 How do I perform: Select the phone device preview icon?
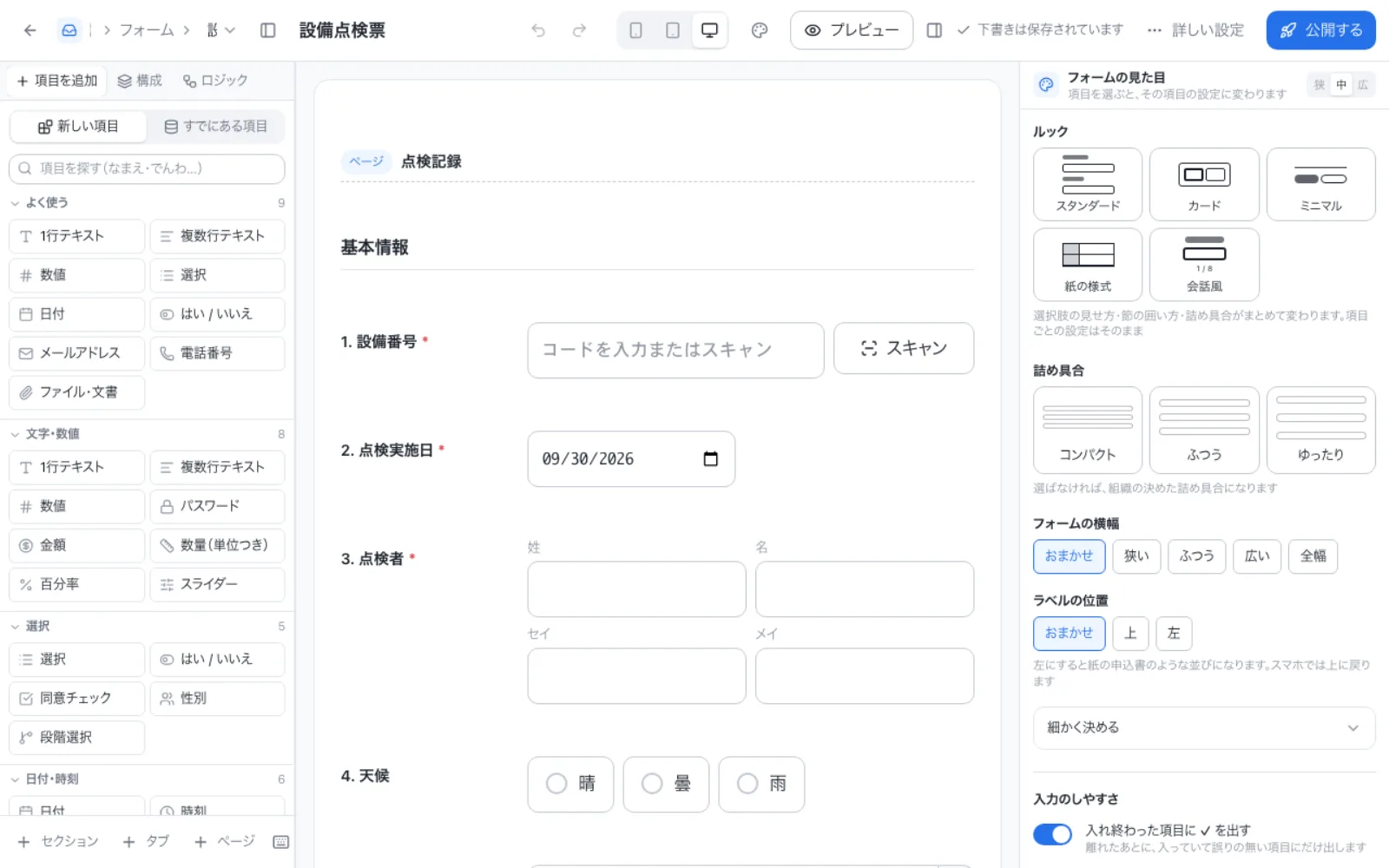point(636,30)
